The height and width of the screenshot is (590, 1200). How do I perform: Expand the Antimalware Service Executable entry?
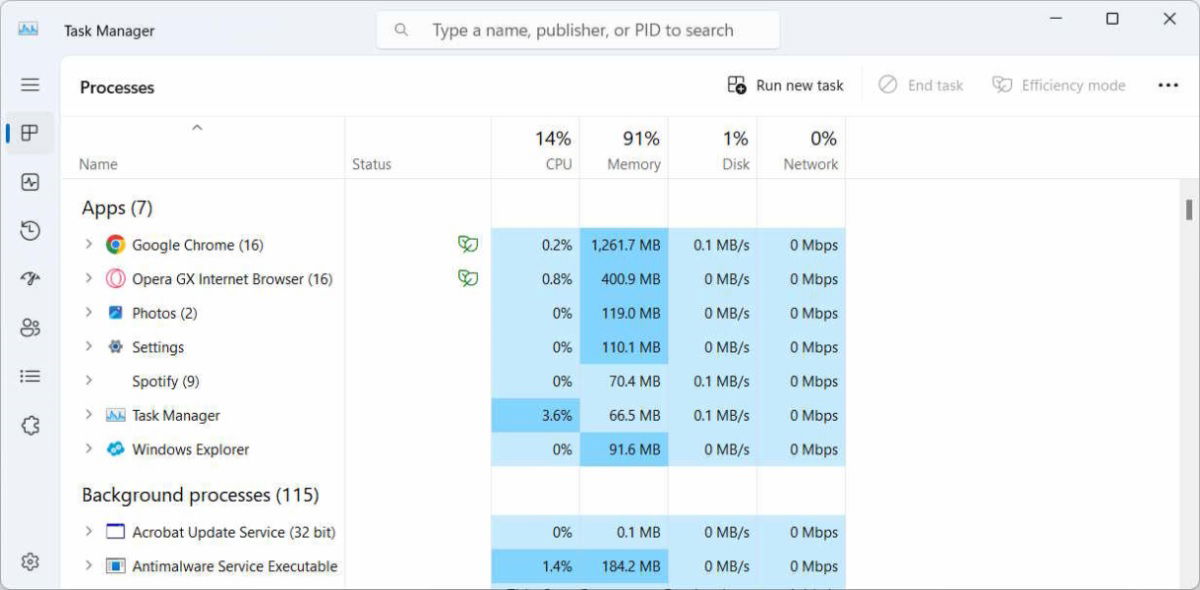point(88,565)
